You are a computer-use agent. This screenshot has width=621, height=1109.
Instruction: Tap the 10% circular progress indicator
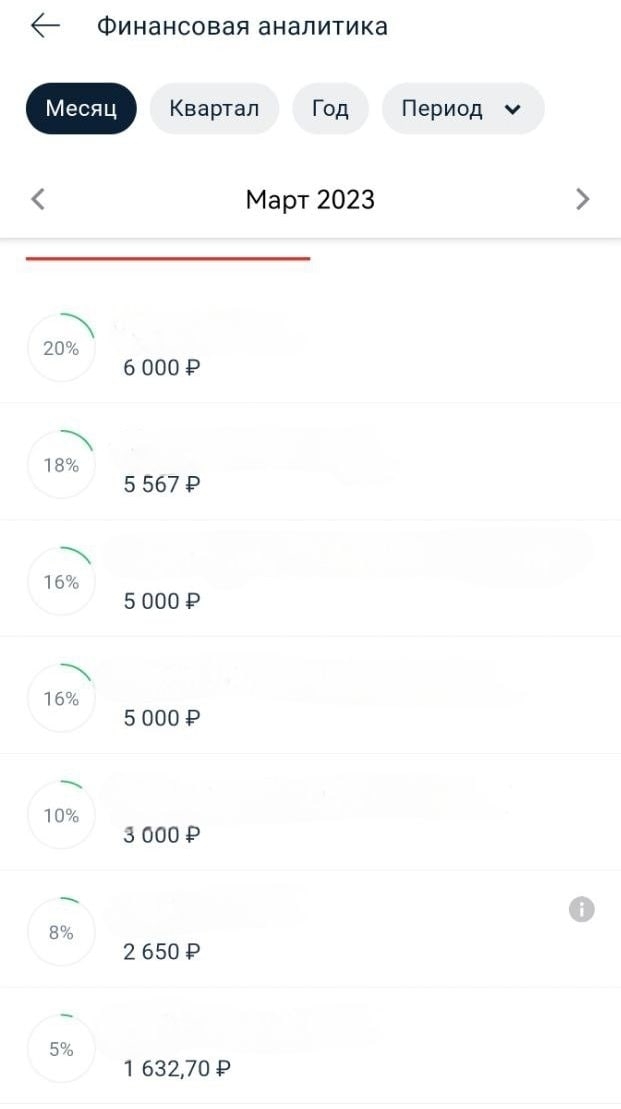point(61,816)
